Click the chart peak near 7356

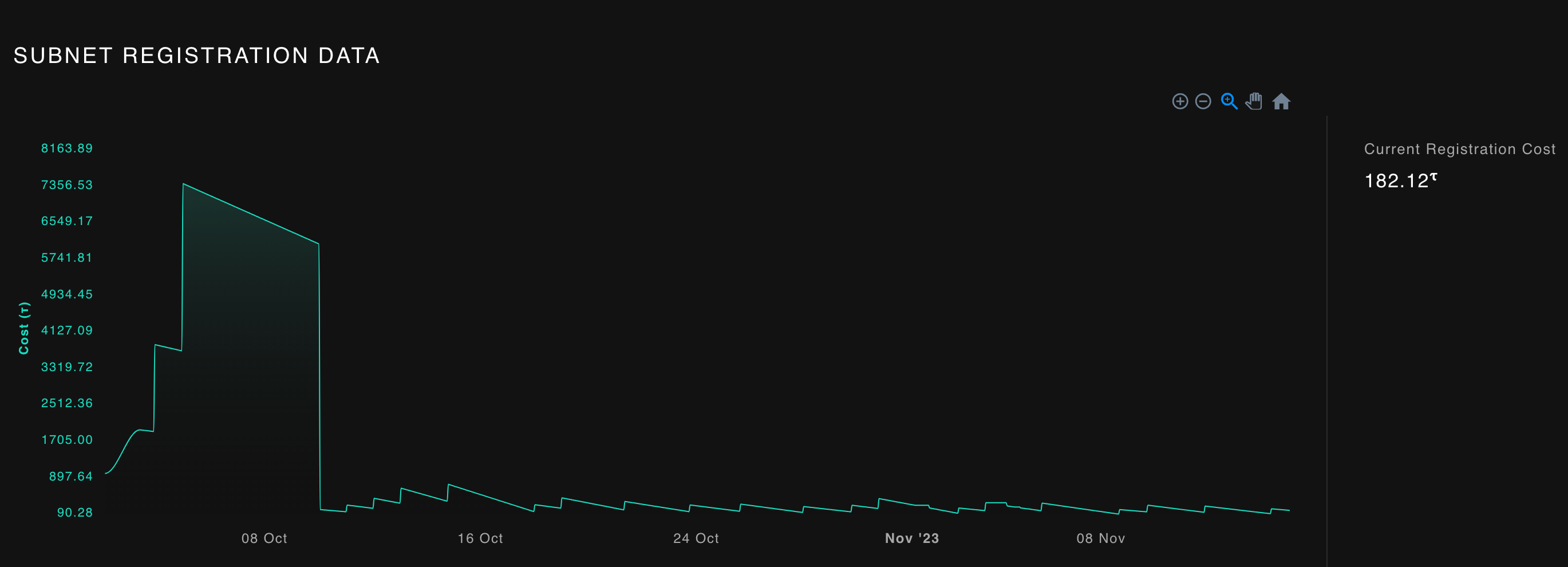pyautogui.click(x=183, y=184)
